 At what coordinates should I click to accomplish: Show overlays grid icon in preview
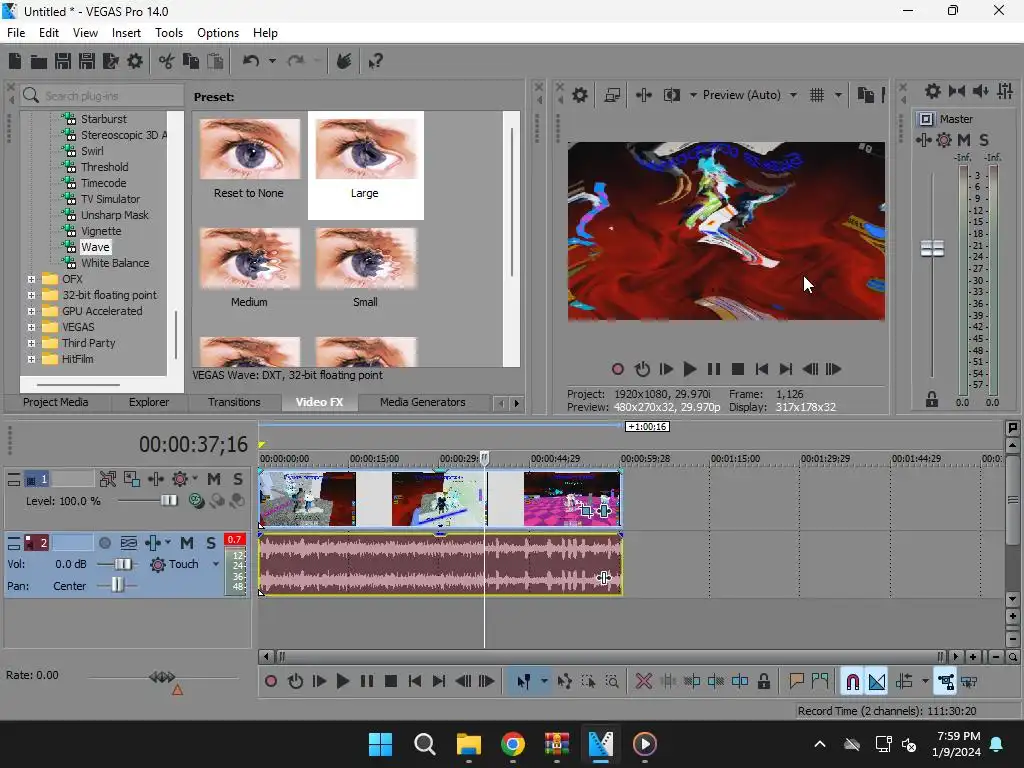pyautogui.click(x=817, y=95)
